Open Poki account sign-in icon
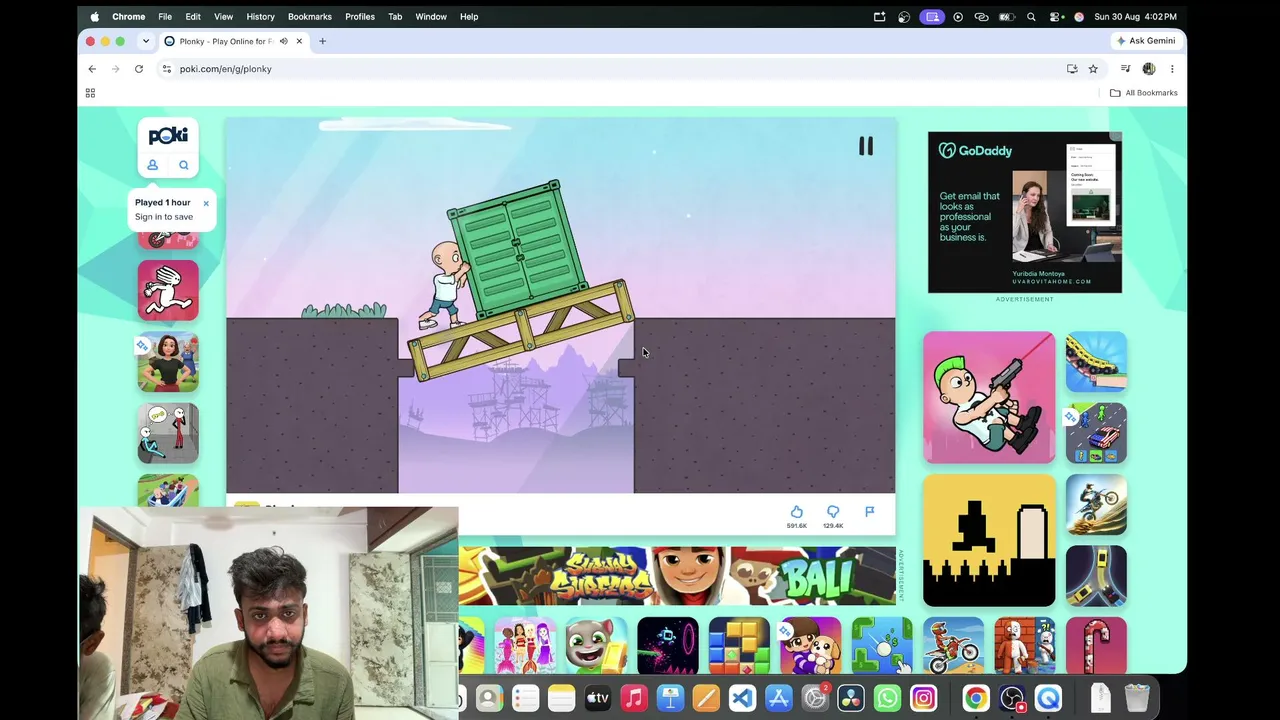1280x720 pixels. tap(153, 165)
